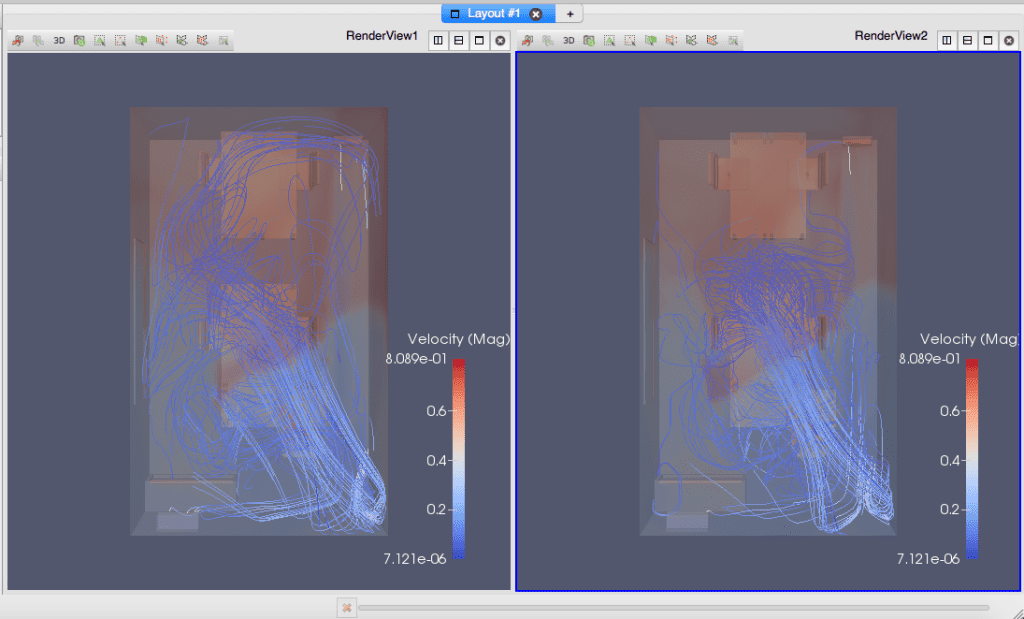Toggle the 3D interaction mode in RenderView2
This screenshot has width=1024, height=619.
(569, 40)
